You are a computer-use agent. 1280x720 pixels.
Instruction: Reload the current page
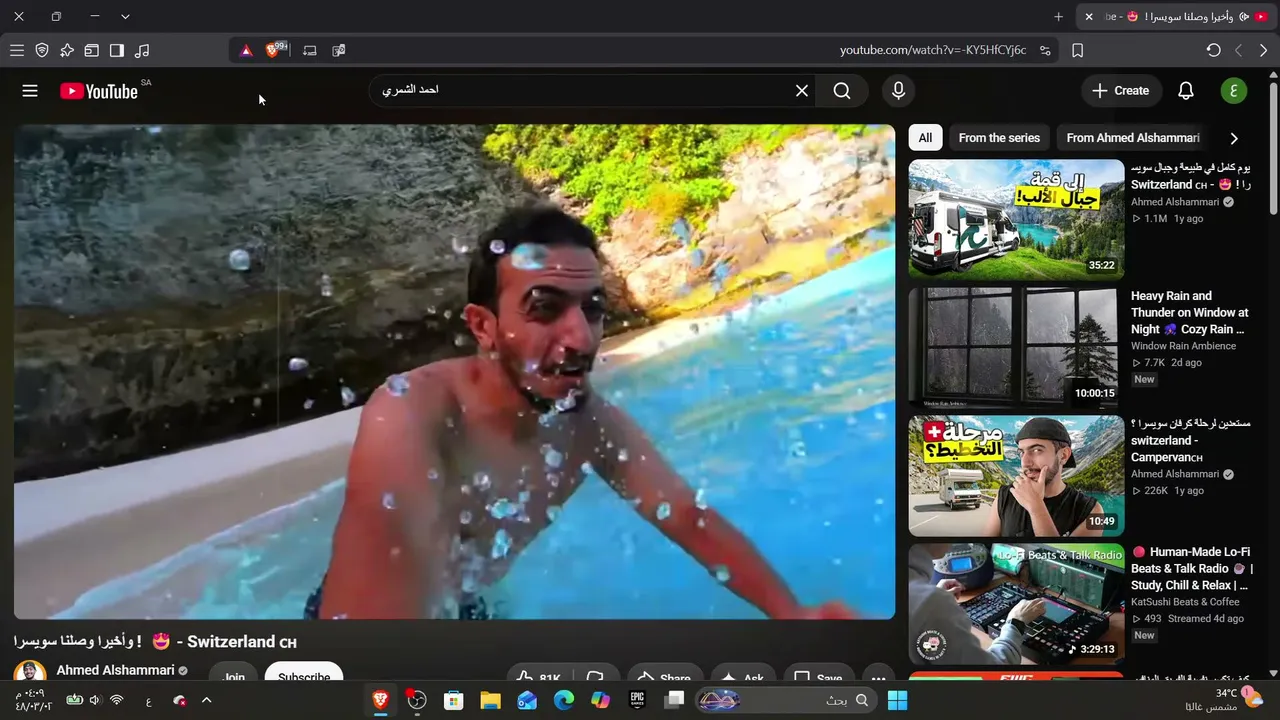tap(1213, 50)
